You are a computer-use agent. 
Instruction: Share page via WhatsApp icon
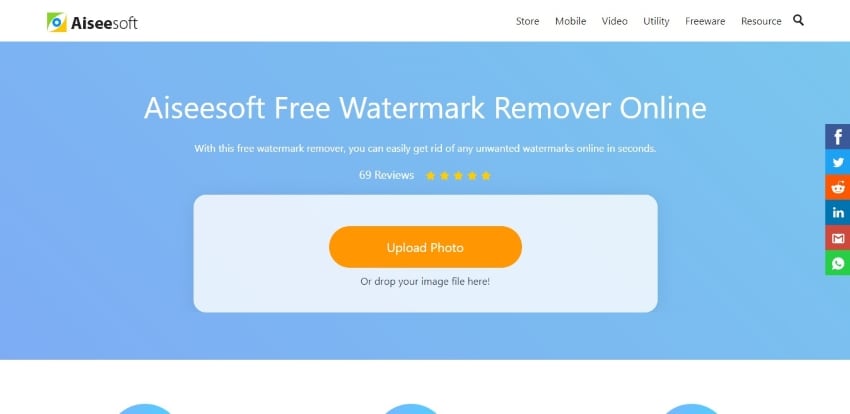point(838,263)
